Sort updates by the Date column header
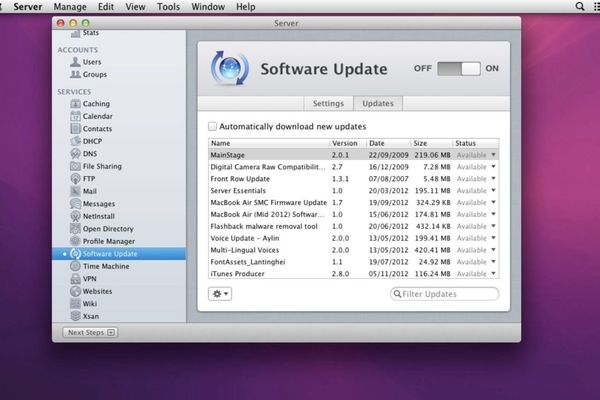The image size is (600, 400). coord(388,143)
